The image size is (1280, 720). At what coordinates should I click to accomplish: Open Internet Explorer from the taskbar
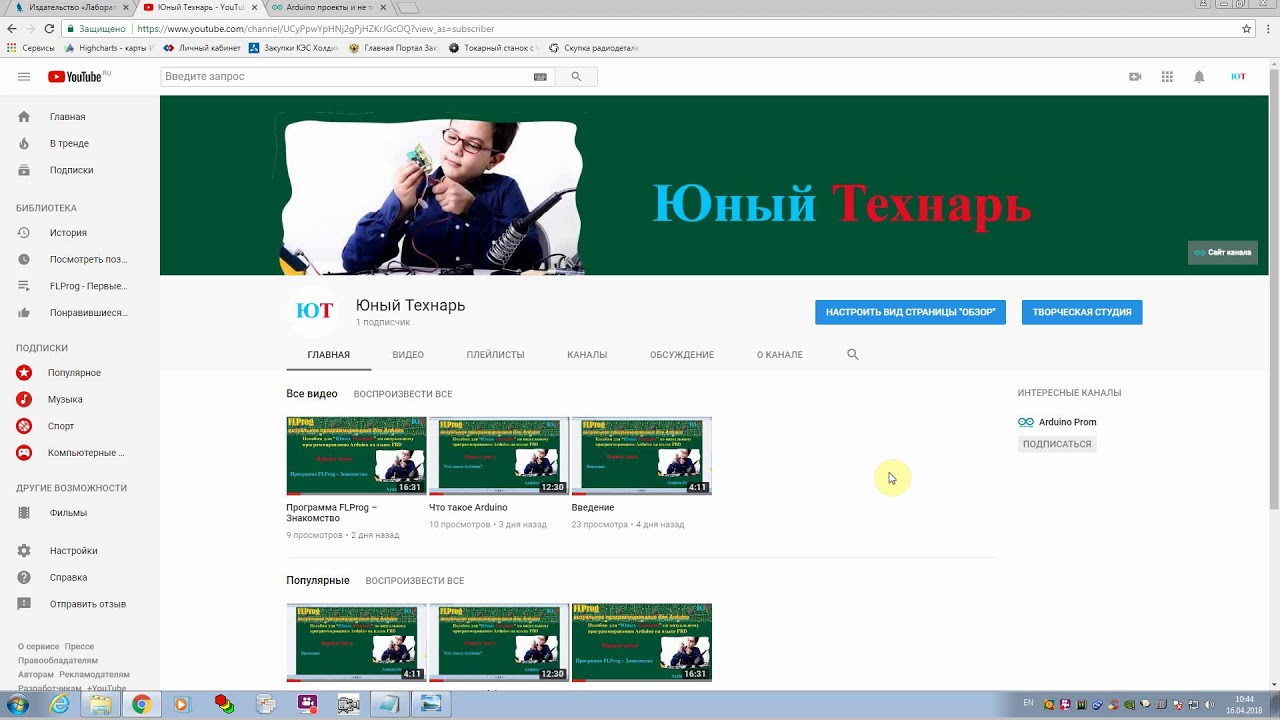[x=60, y=705]
